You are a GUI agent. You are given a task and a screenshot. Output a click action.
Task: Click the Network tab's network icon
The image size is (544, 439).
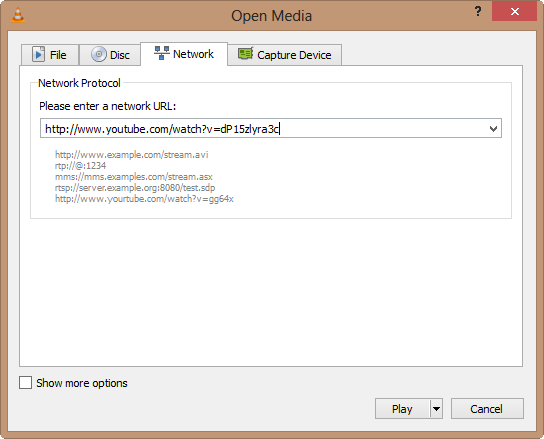coord(162,53)
